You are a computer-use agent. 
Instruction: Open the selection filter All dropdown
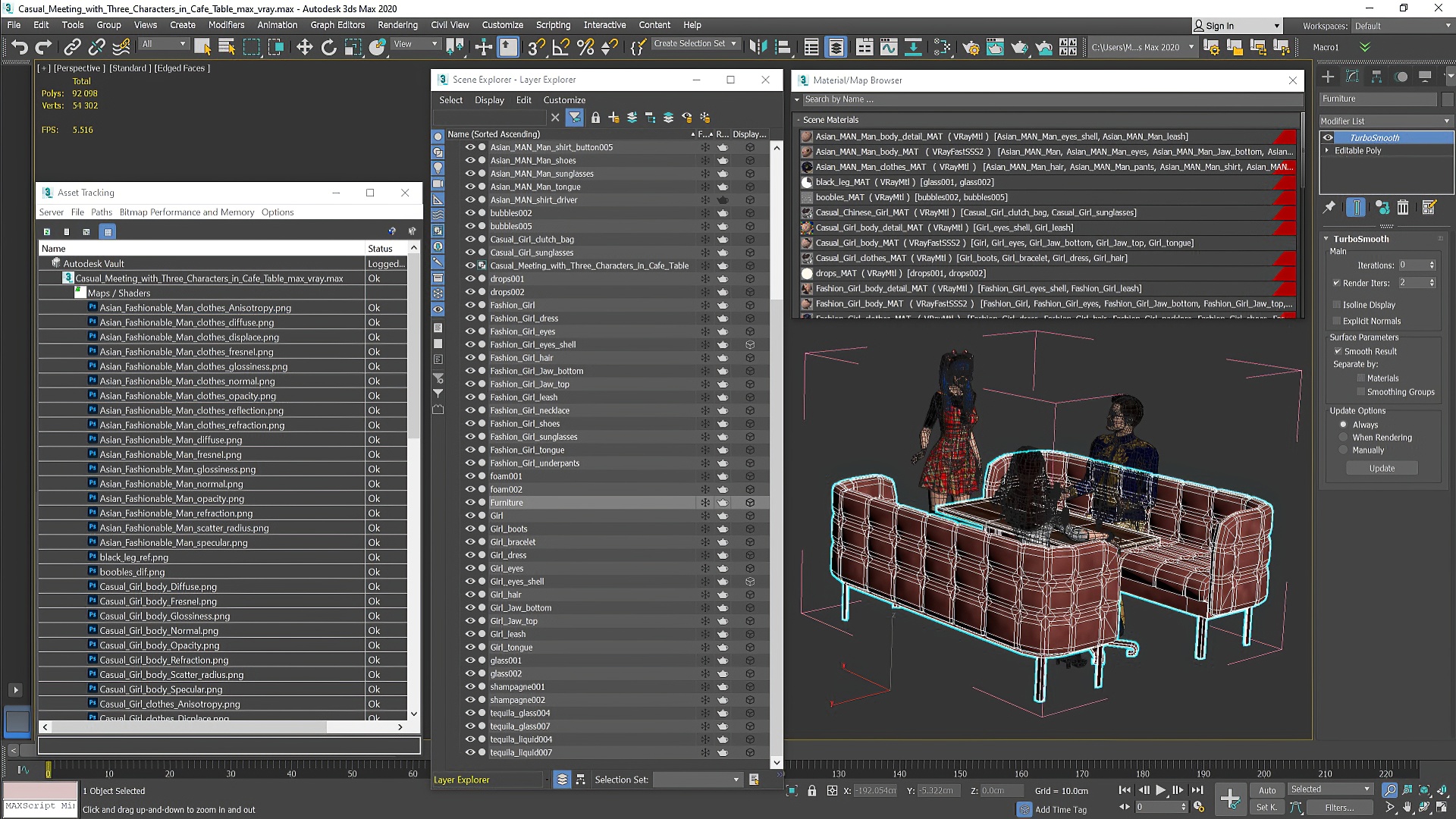[x=164, y=44]
